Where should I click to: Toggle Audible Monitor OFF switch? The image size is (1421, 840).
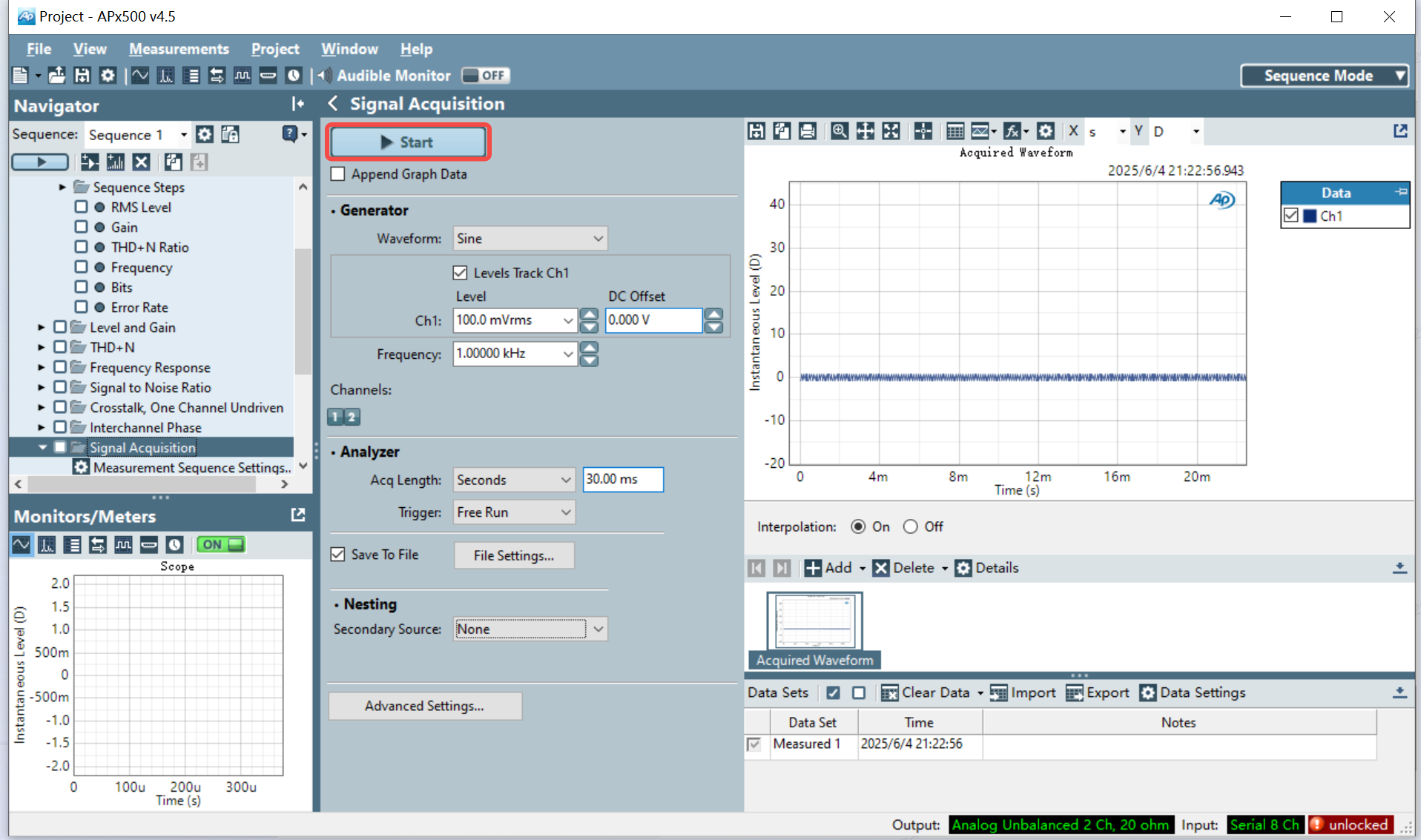coord(485,76)
